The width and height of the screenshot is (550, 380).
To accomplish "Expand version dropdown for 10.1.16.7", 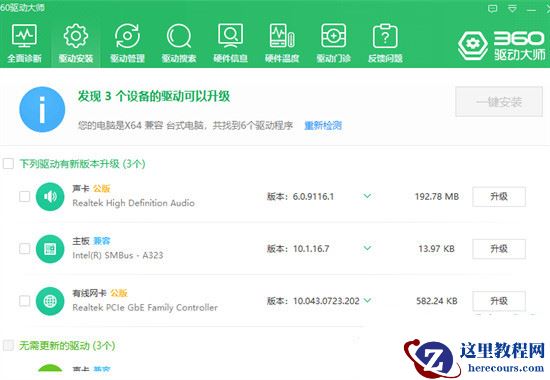I will click(367, 248).
